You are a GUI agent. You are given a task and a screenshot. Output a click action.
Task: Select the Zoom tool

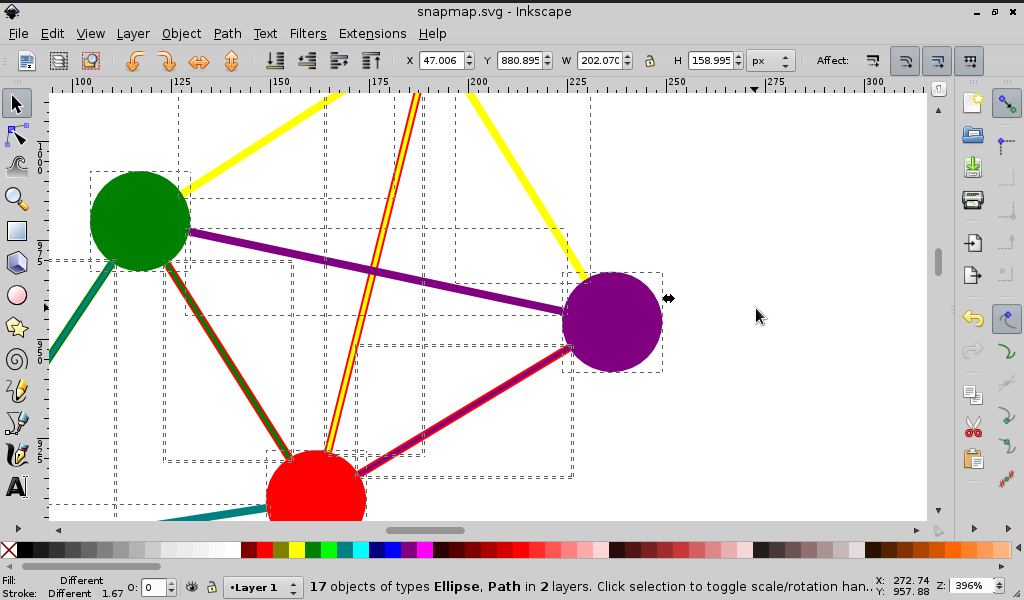pyautogui.click(x=16, y=199)
